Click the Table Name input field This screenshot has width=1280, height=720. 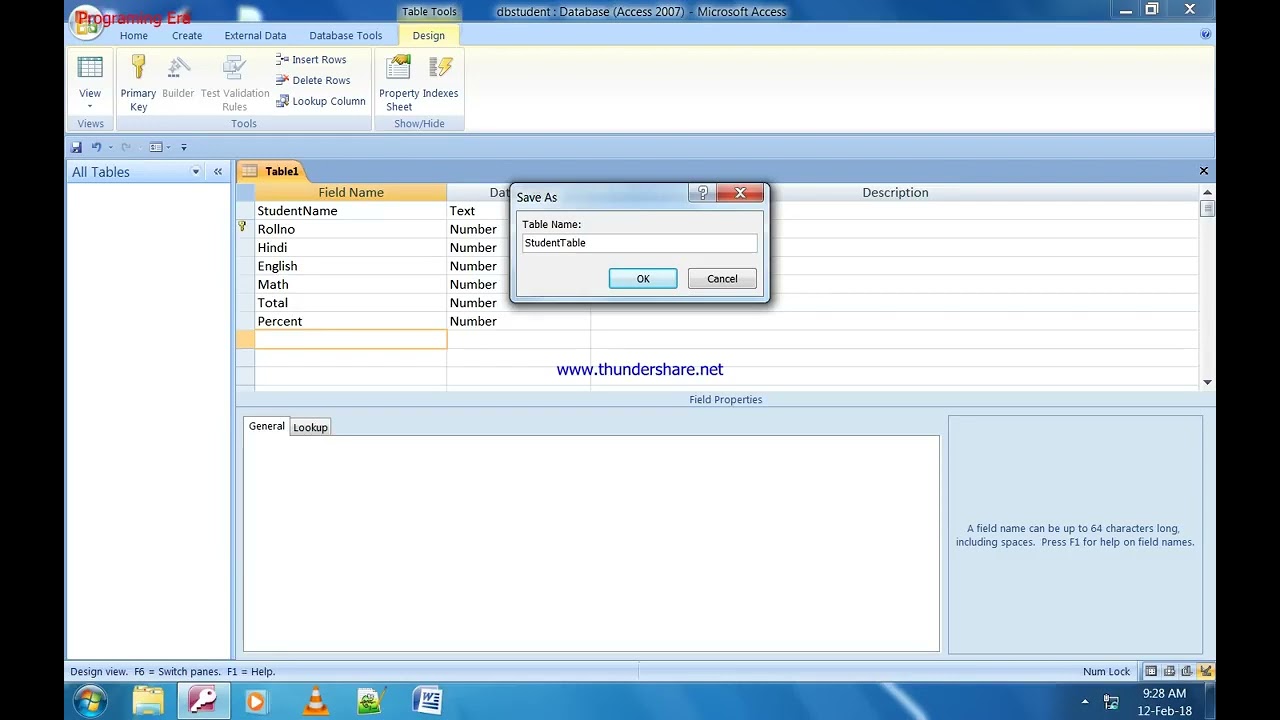(x=640, y=243)
